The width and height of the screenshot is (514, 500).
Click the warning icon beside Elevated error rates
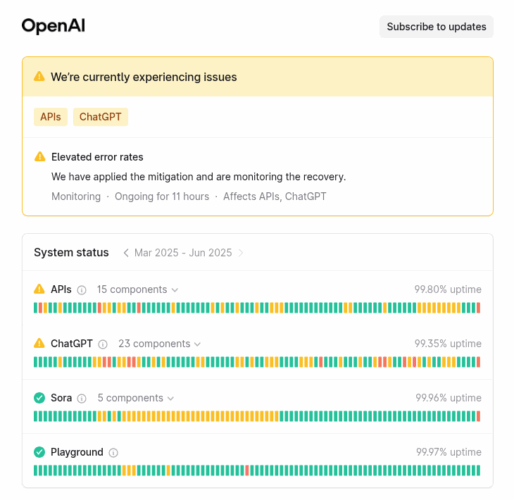(40, 156)
